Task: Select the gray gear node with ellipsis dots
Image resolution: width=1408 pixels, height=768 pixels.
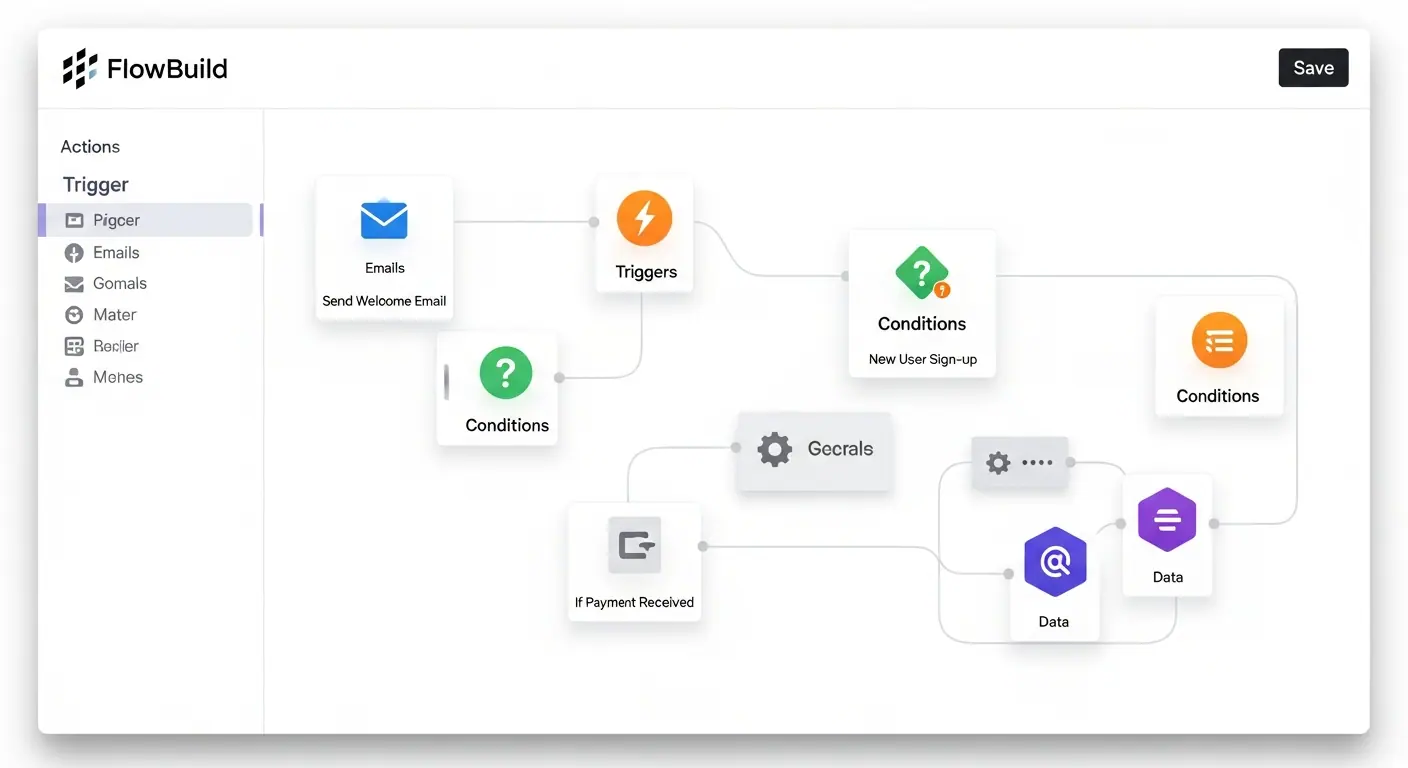Action: pyautogui.click(x=1020, y=462)
